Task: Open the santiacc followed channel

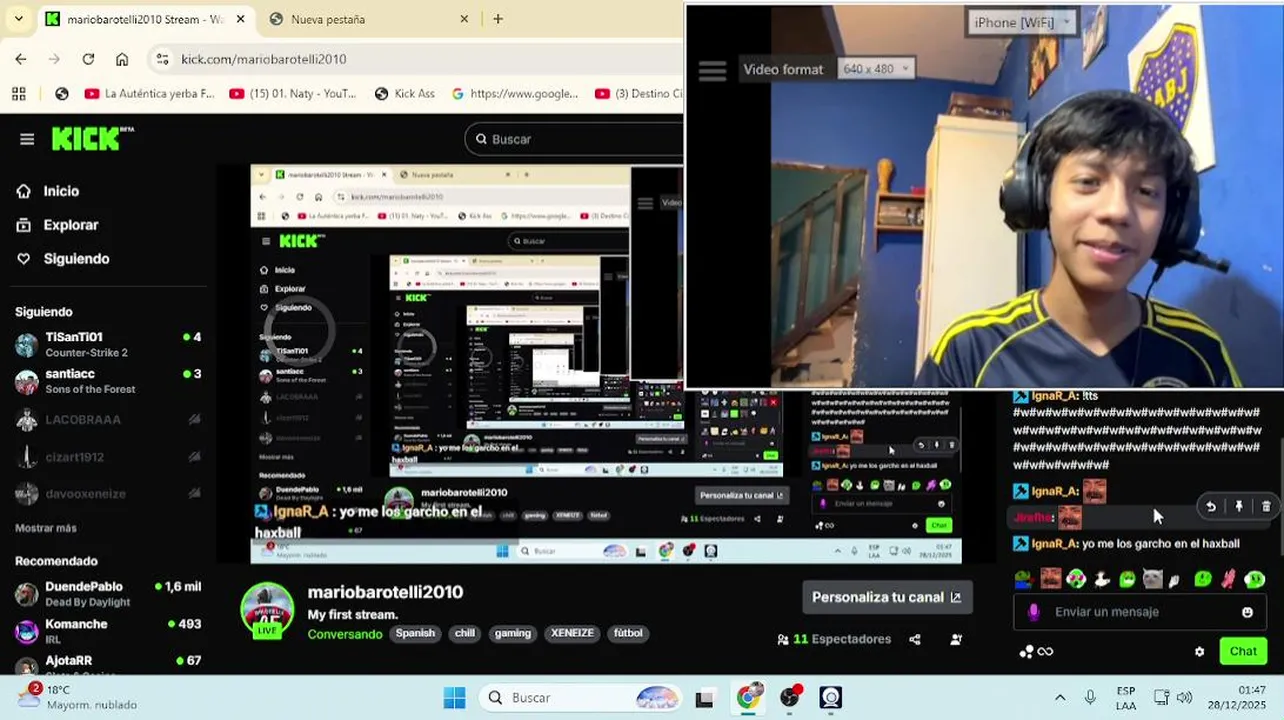Action: tap(108, 382)
